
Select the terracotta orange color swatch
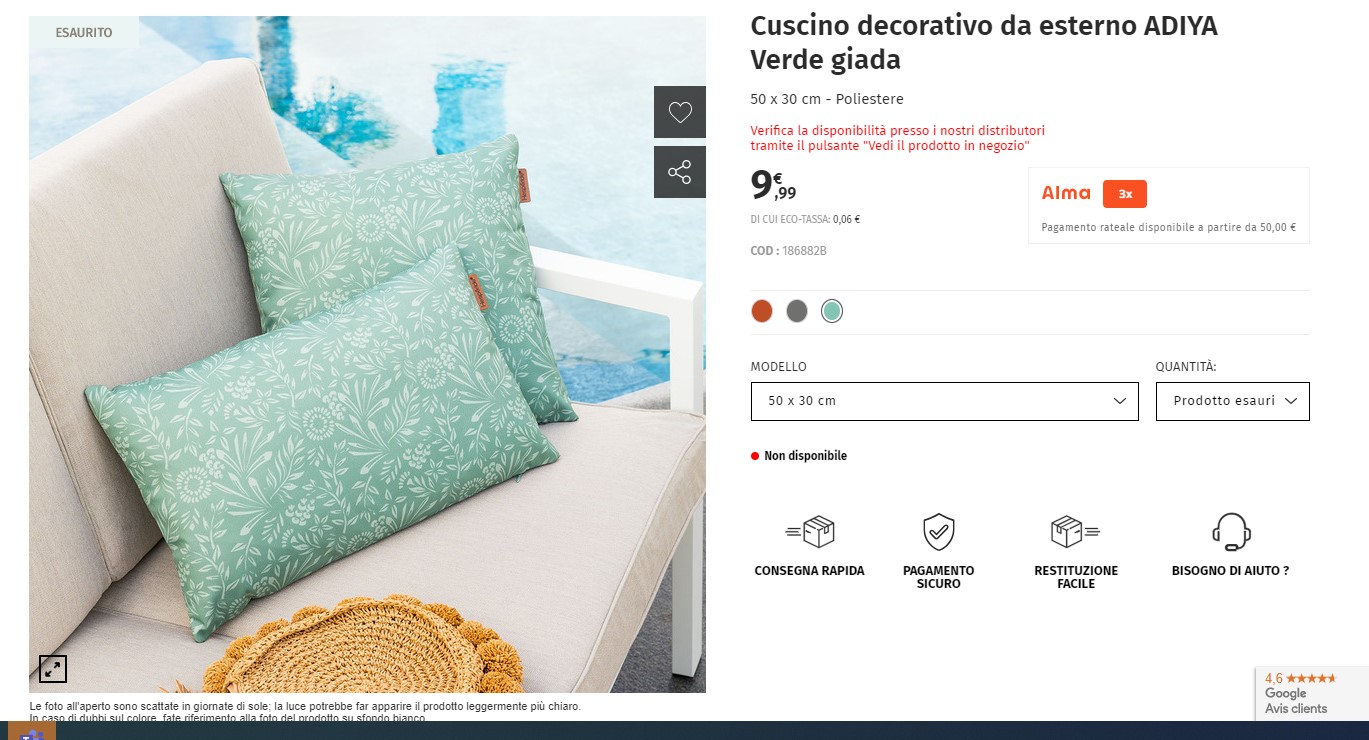click(x=762, y=311)
